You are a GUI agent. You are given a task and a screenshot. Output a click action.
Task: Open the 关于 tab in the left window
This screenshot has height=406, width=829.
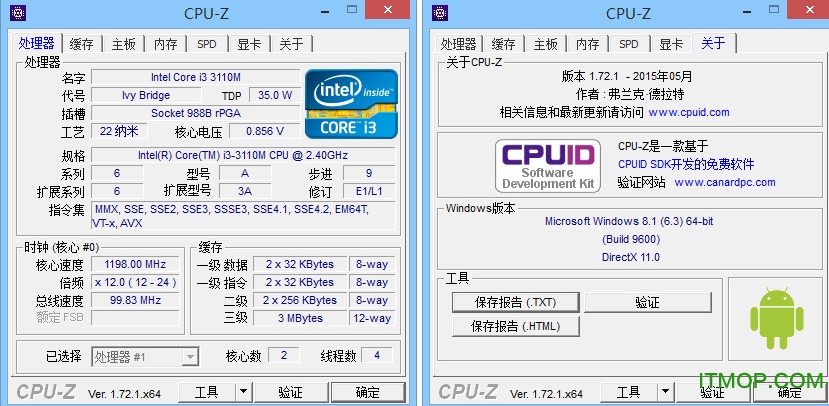291,44
